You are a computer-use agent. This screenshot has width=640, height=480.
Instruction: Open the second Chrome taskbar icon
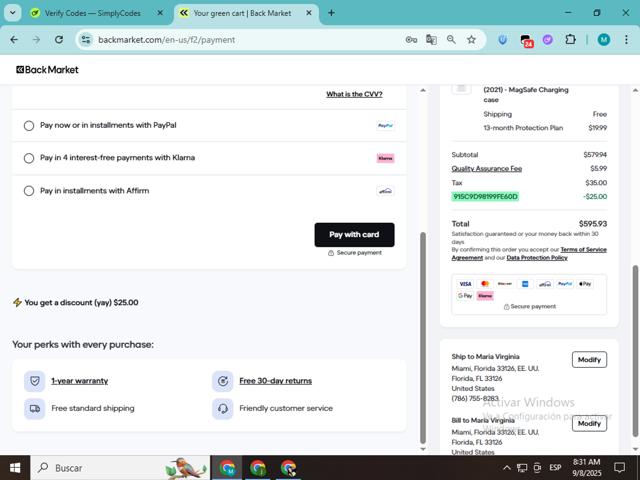point(258,468)
